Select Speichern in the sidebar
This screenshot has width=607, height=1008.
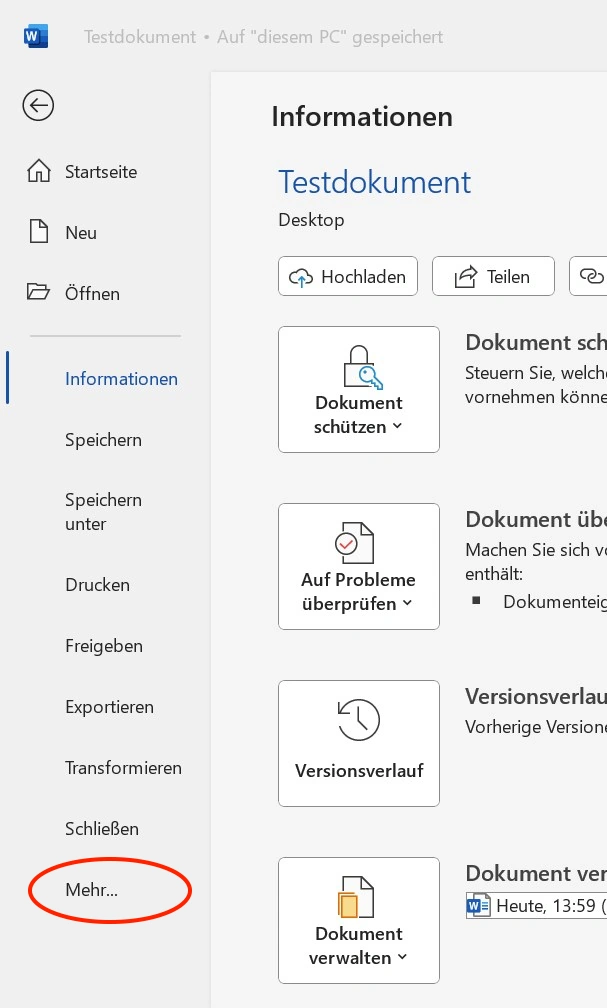click(x=103, y=440)
